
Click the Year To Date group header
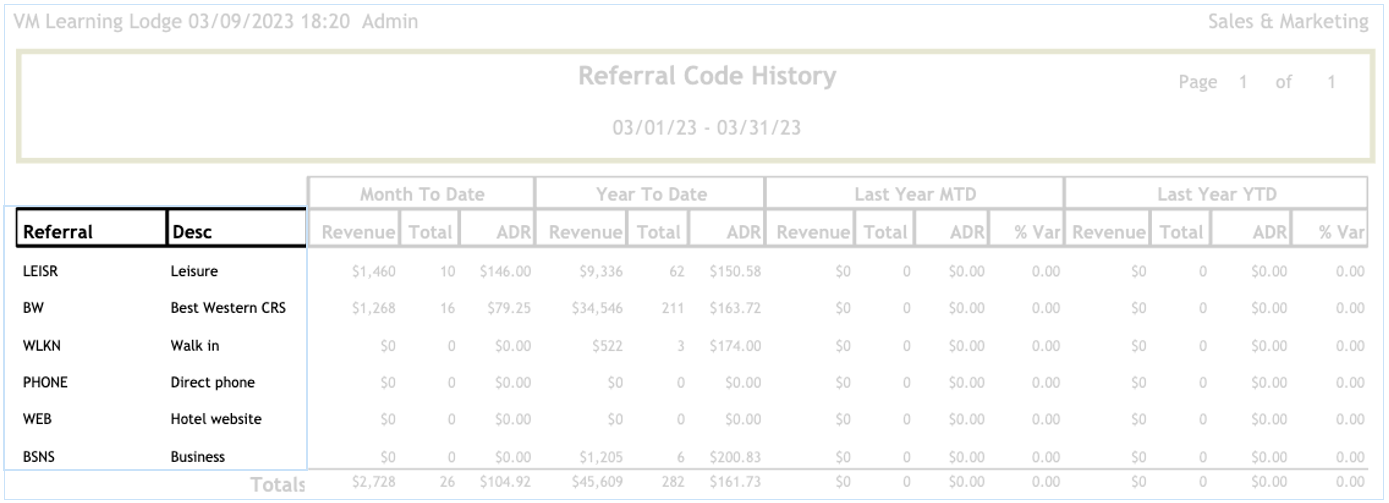650,194
